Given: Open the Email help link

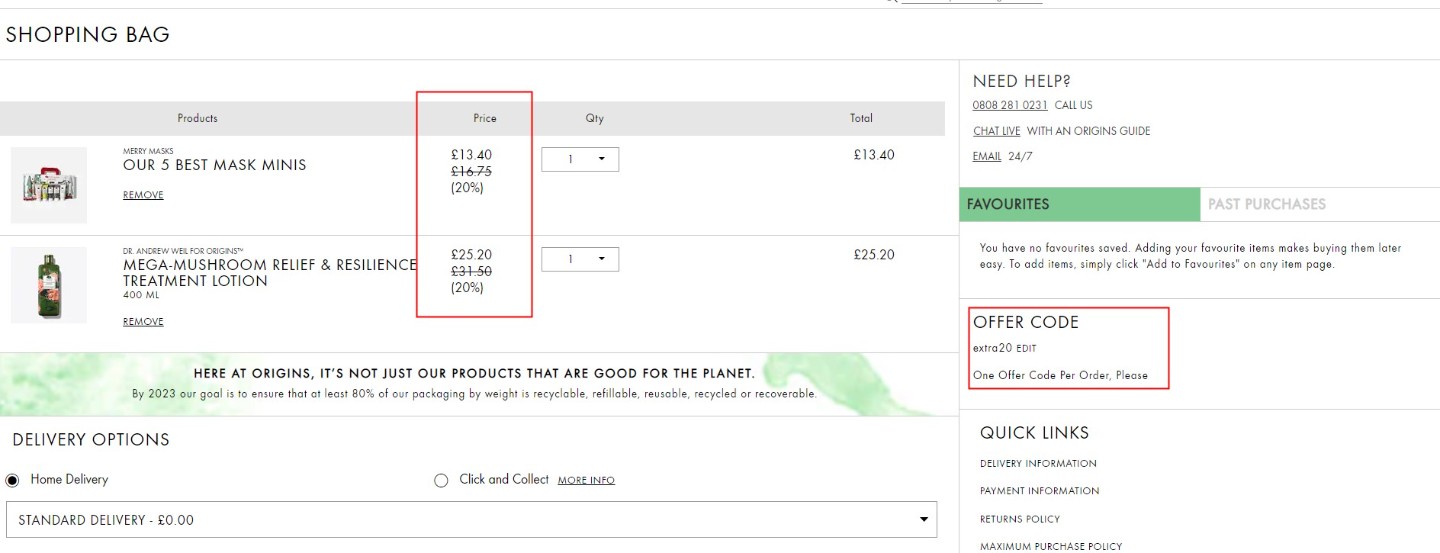Looking at the screenshot, I should pos(987,156).
